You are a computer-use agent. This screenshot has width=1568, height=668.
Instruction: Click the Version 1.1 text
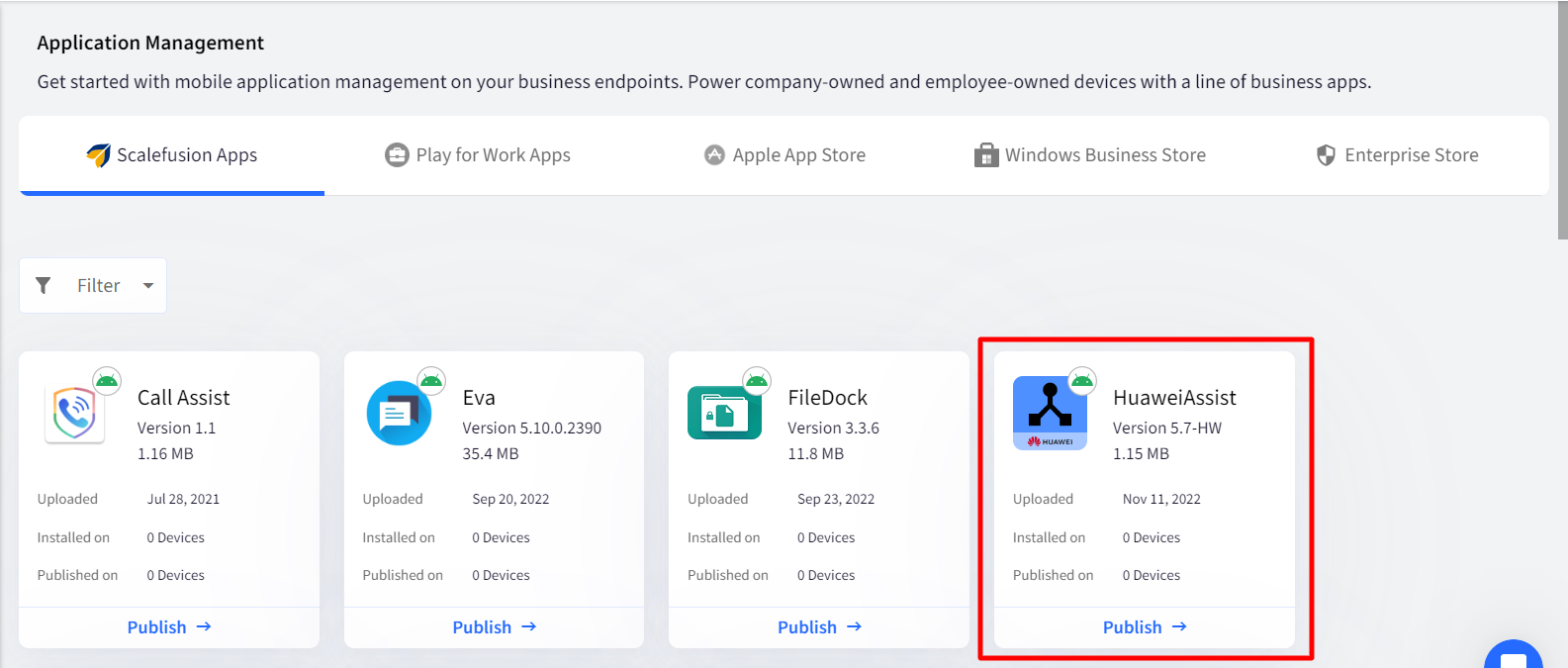(x=176, y=429)
